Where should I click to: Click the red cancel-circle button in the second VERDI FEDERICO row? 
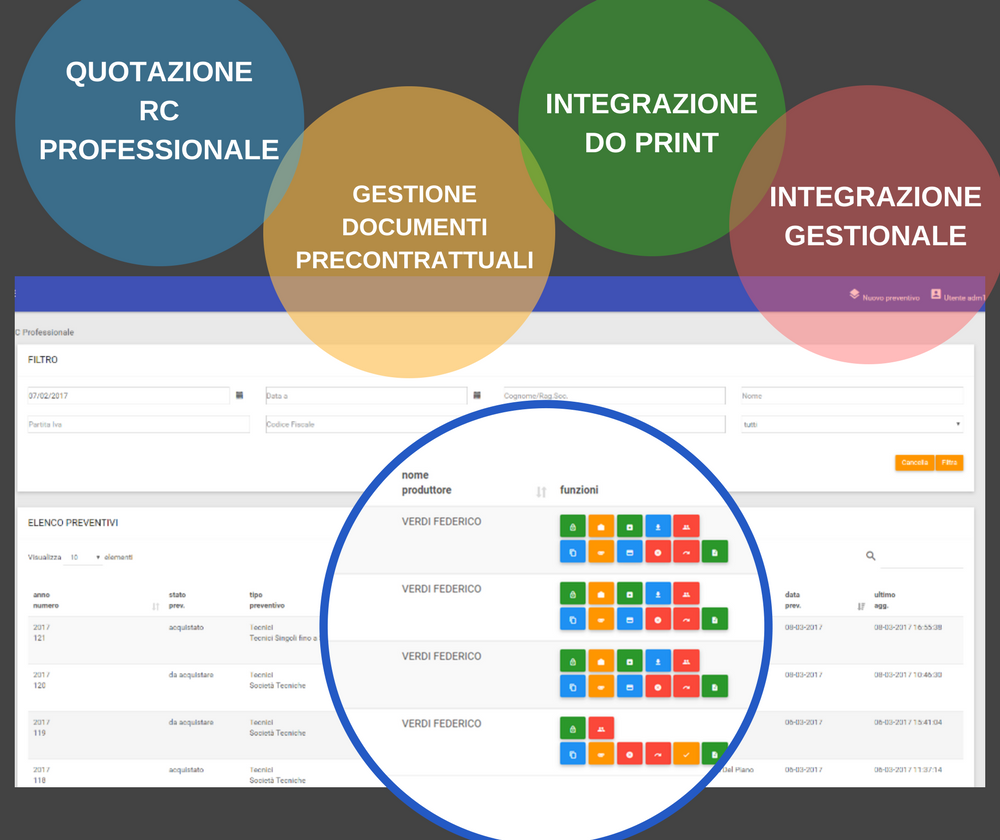pyautogui.click(x=658, y=619)
